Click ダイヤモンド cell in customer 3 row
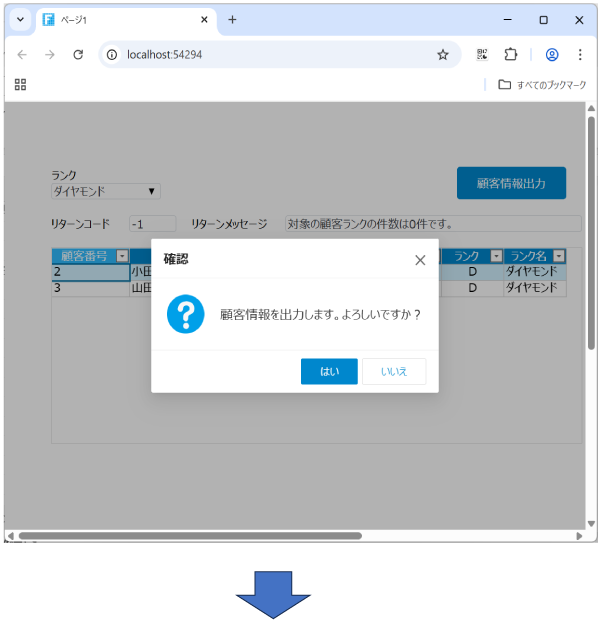Viewport: 600px width, 623px height. click(x=535, y=288)
